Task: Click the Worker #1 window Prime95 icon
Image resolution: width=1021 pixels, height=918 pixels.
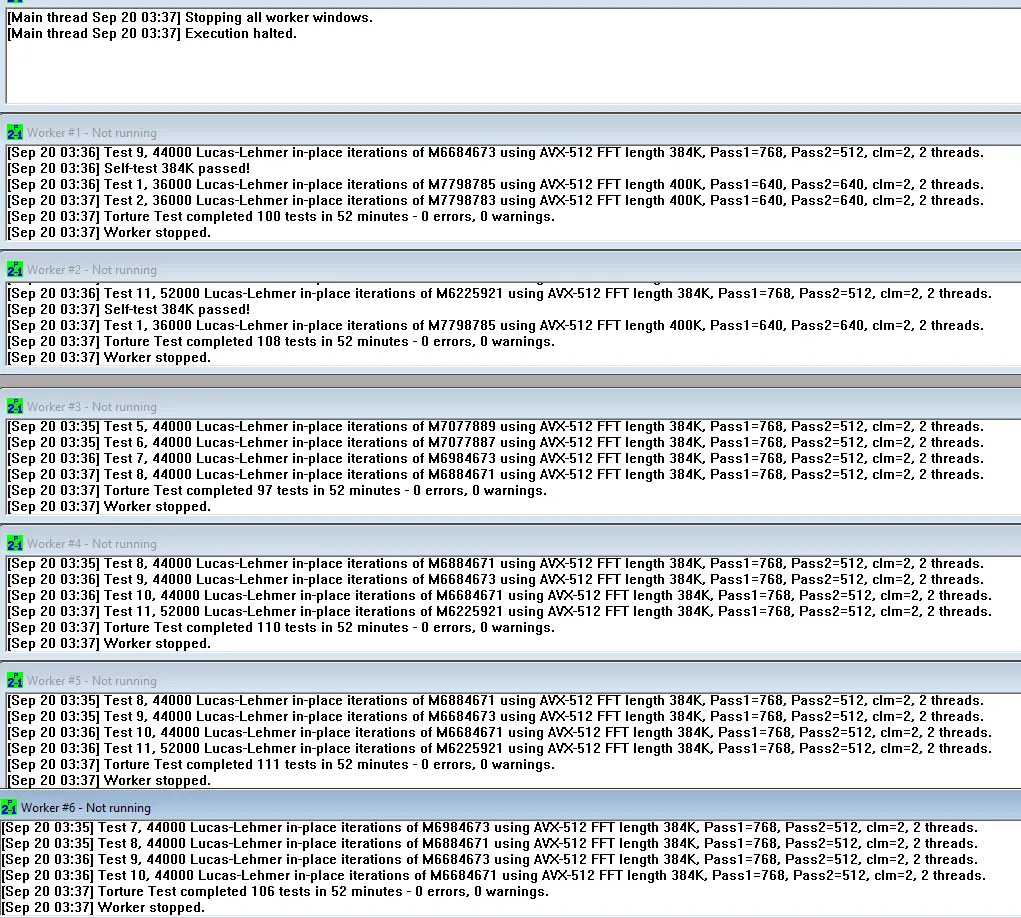Action: (x=14, y=132)
